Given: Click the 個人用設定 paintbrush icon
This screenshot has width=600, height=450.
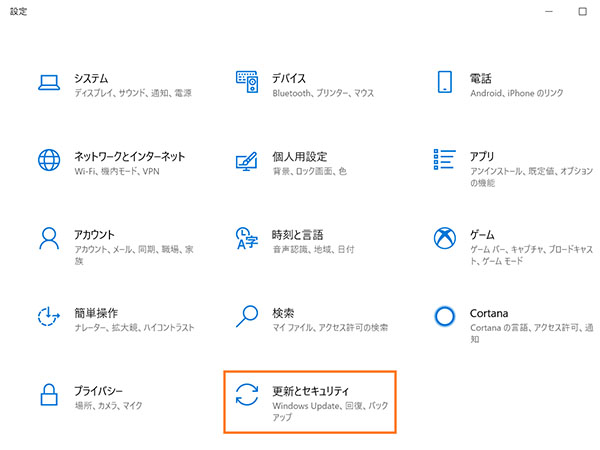Looking at the screenshot, I should (246, 161).
